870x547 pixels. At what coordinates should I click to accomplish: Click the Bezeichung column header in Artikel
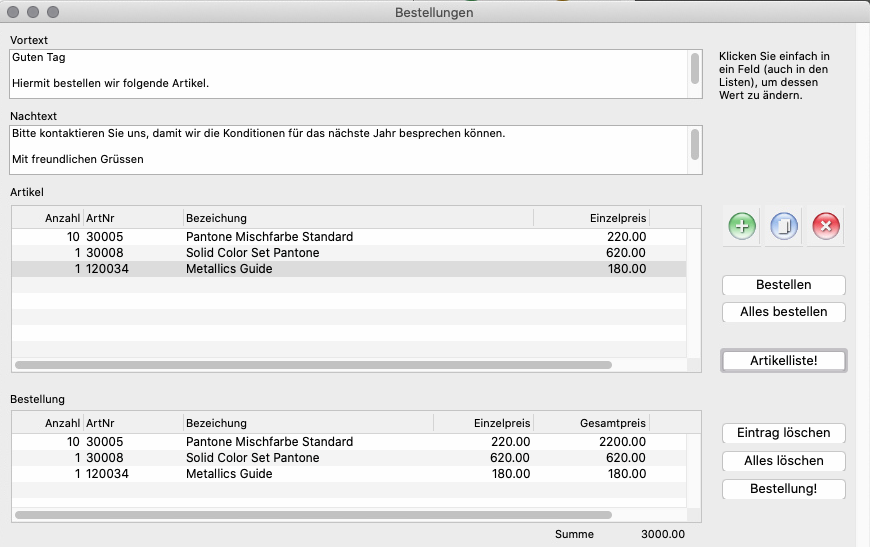point(357,218)
